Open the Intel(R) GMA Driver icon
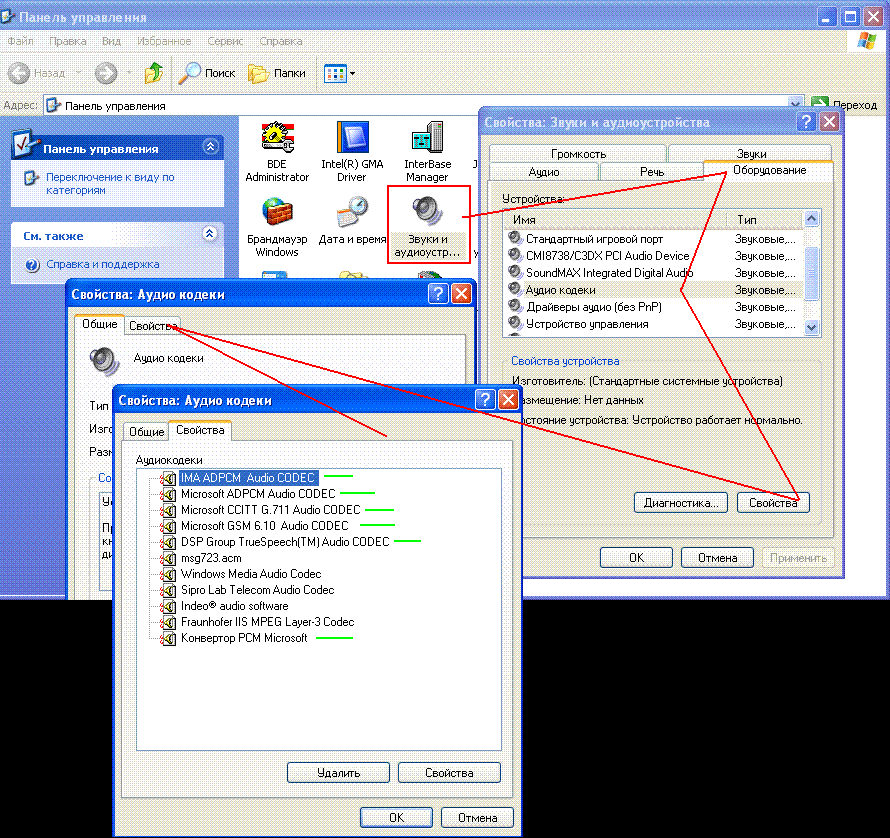Image resolution: width=890 pixels, height=838 pixels. tap(352, 151)
